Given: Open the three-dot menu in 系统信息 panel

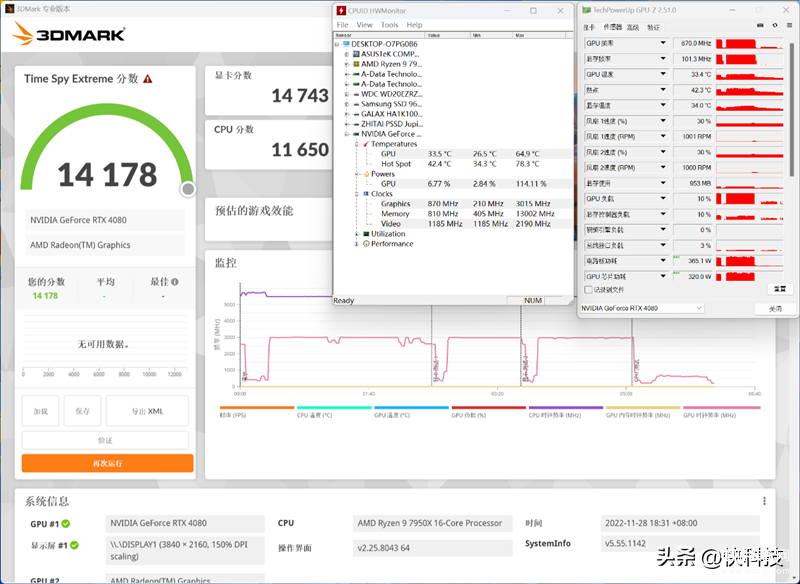Looking at the screenshot, I should coord(764,501).
